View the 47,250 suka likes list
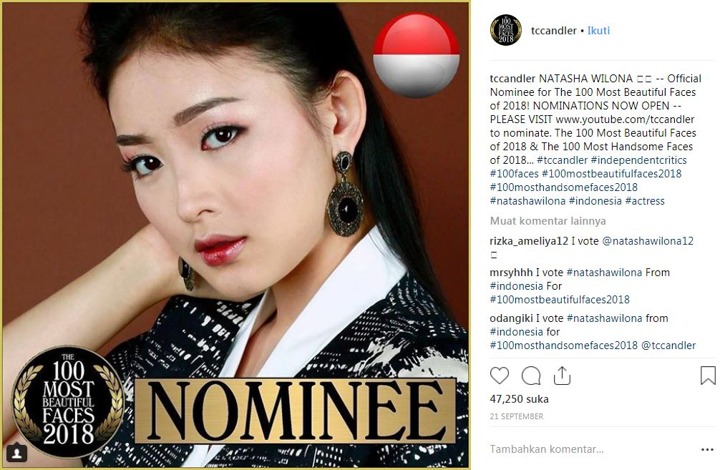Viewport: 720px width, 470px height. 519,399
